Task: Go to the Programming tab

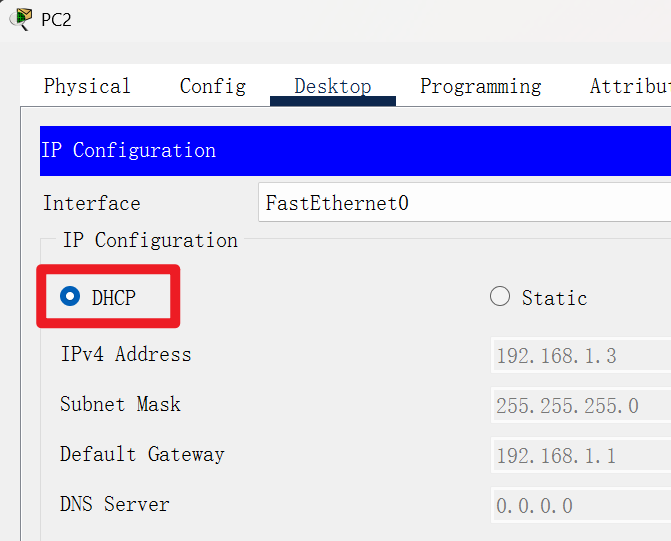Action: pyautogui.click(x=481, y=86)
